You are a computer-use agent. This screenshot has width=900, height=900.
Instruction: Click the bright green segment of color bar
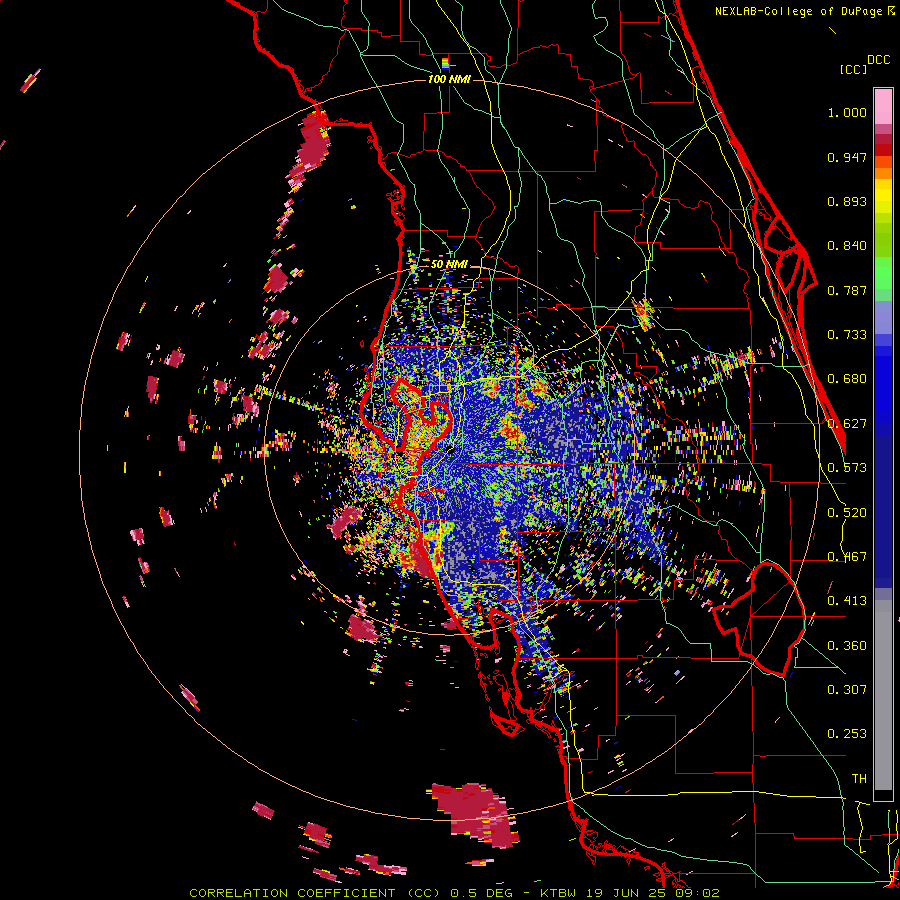point(883,273)
